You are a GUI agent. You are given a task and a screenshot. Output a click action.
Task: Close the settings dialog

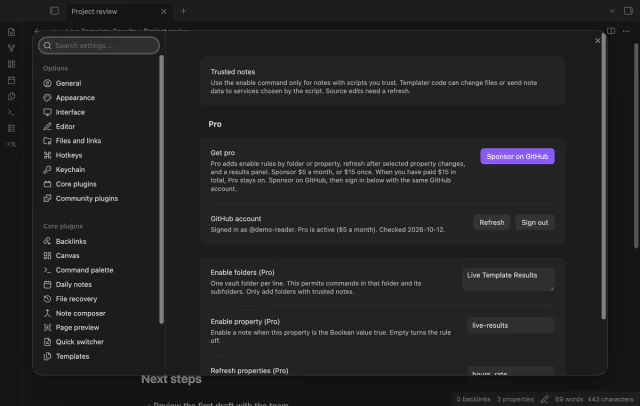coord(598,41)
